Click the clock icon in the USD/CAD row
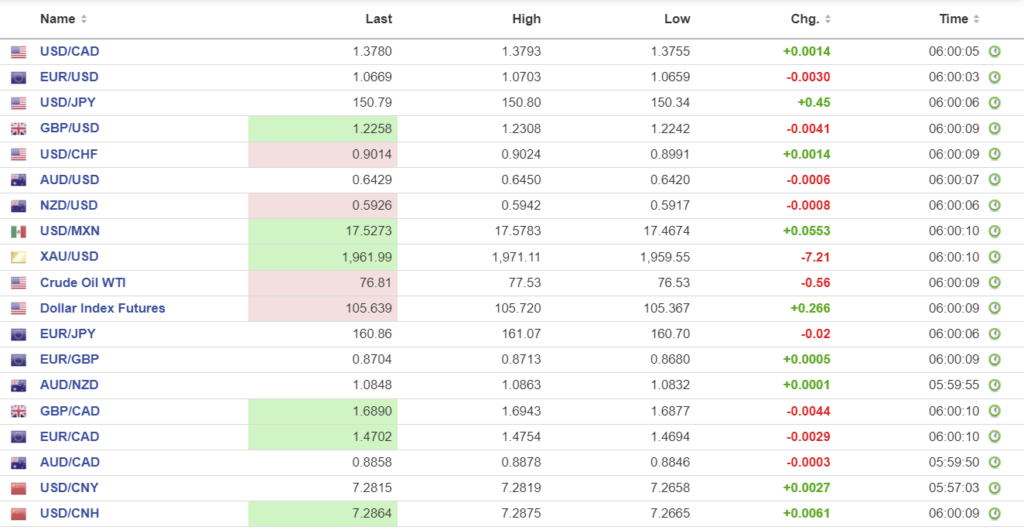 coord(994,52)
